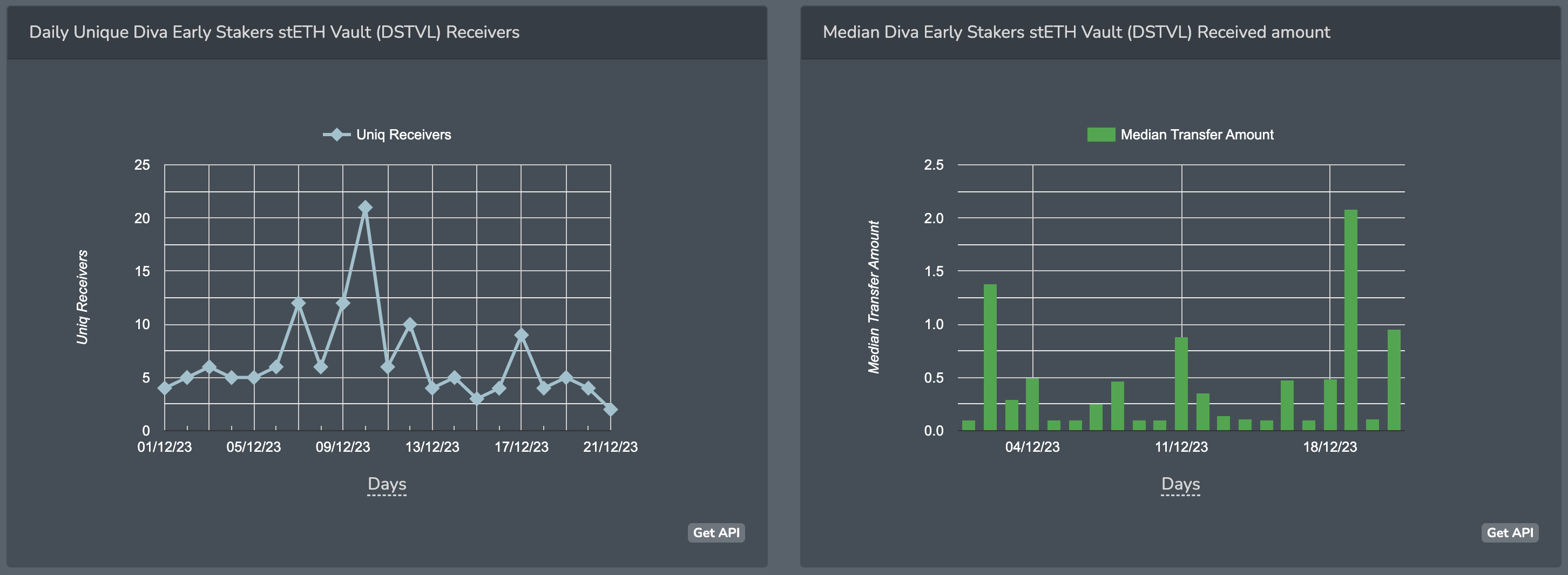Click the 09/12/23 x-axis label
The image size is (1568, 575).
(x=343, y=447)
